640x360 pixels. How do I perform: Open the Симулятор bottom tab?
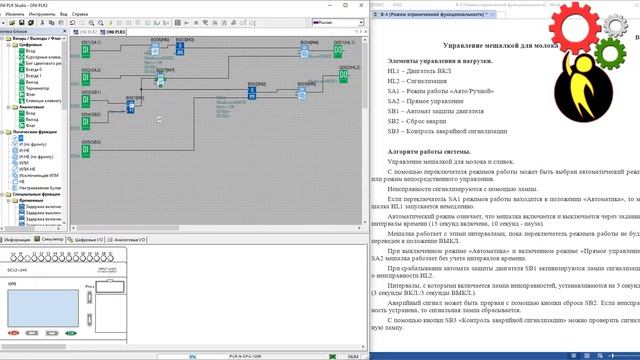tap(49, 239)
